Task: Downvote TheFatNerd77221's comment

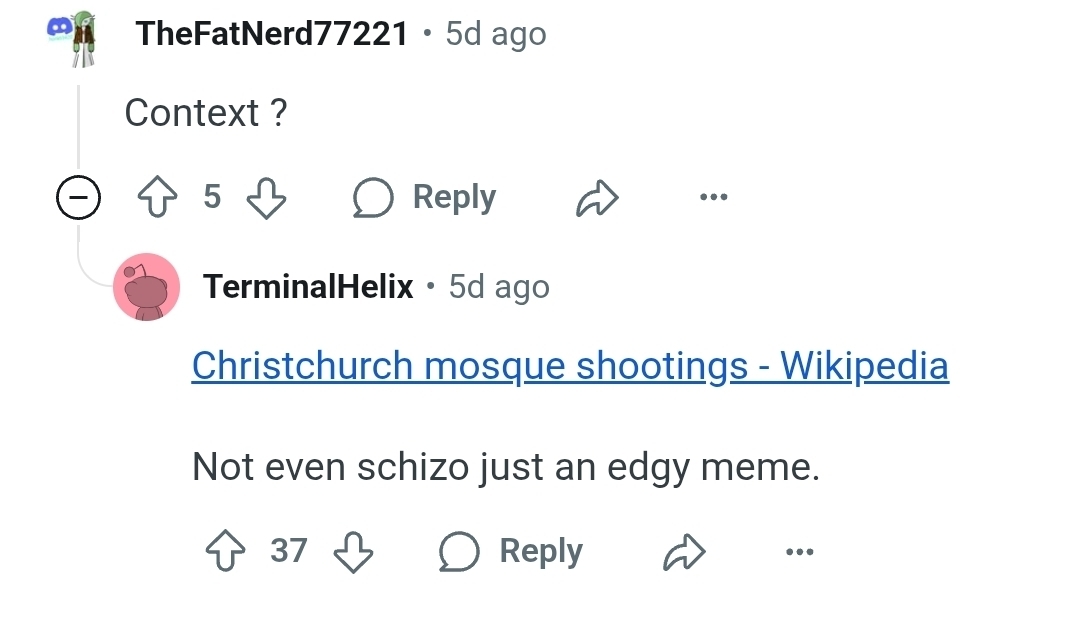Action: [265, 198]
